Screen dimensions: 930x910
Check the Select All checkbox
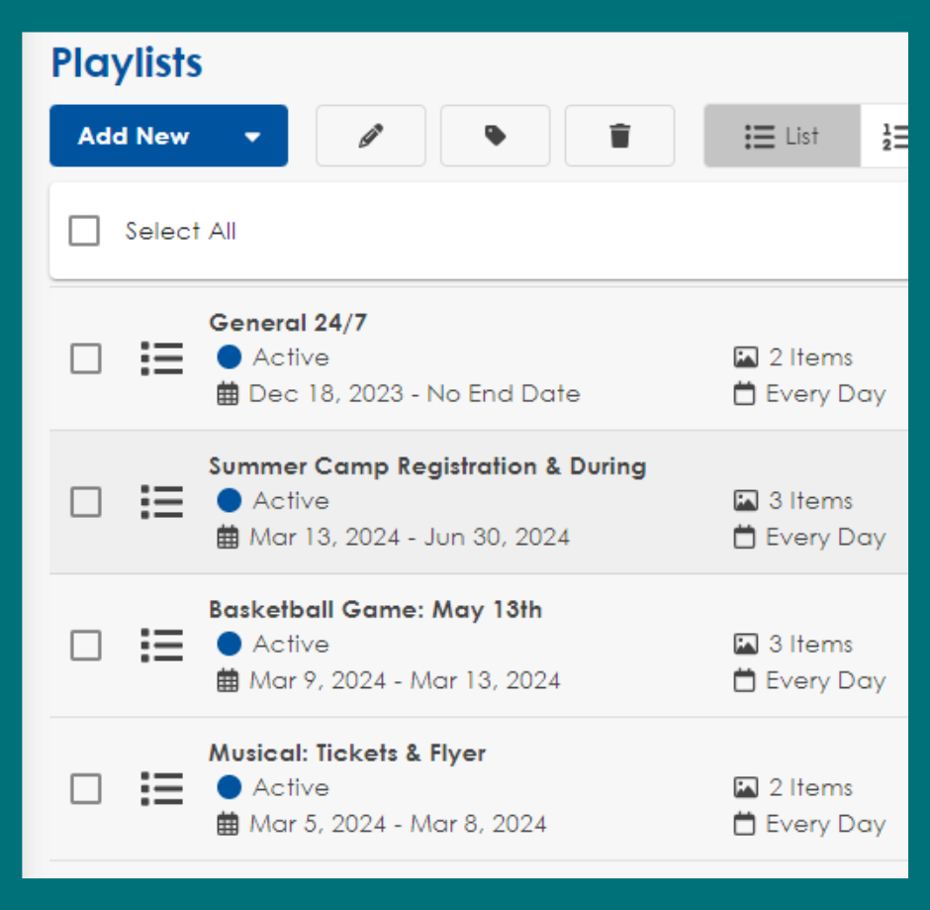84,231
